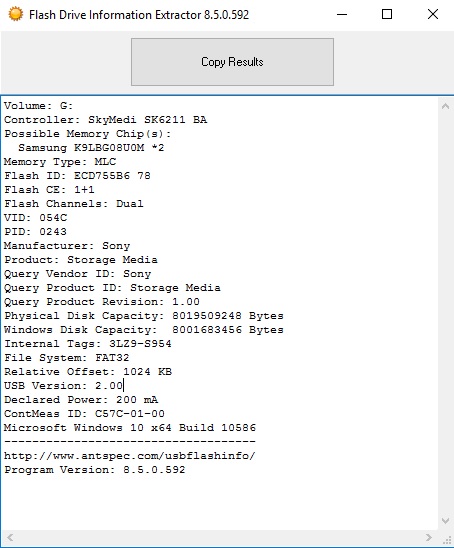Click the 'Product: Storage Media' line
The height and width of the screenshot is (548, 454).
coord(81,260)
